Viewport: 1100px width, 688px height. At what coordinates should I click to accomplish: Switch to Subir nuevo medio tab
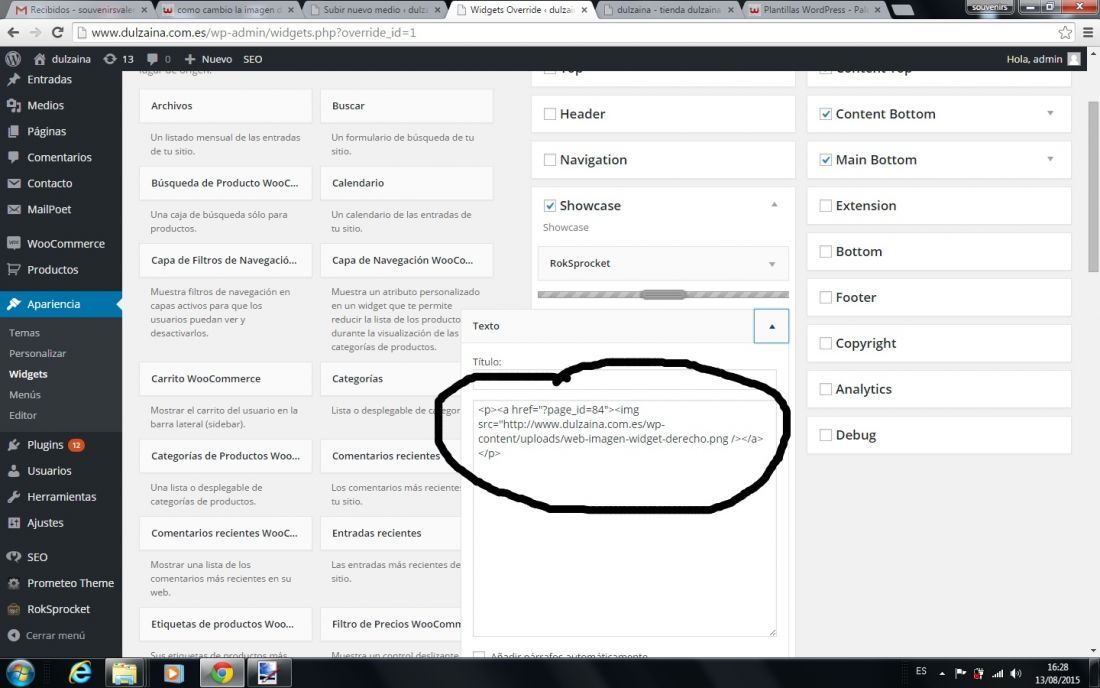coord(376,10)
